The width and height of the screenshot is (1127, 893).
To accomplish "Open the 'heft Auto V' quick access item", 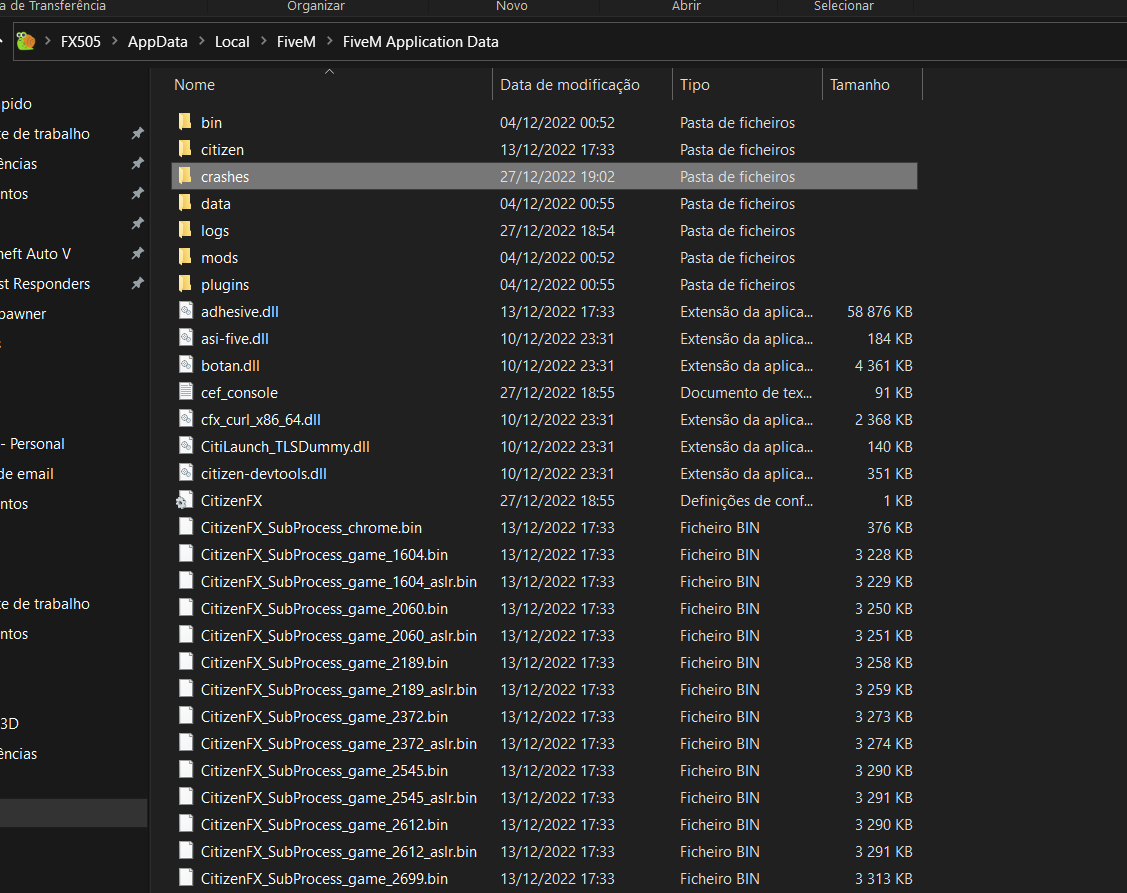I will coord(35,254).
